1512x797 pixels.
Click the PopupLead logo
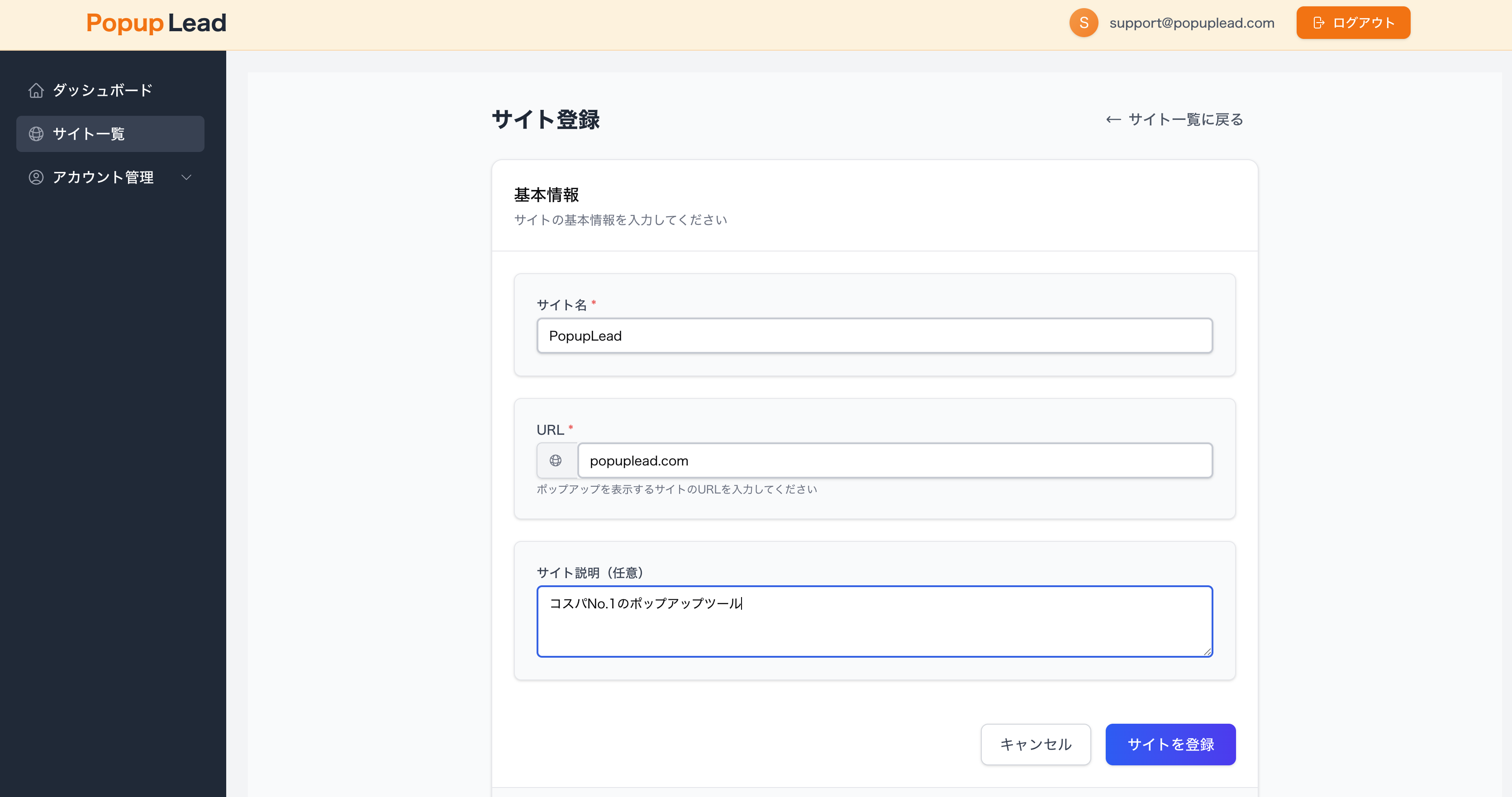[156, 23]
